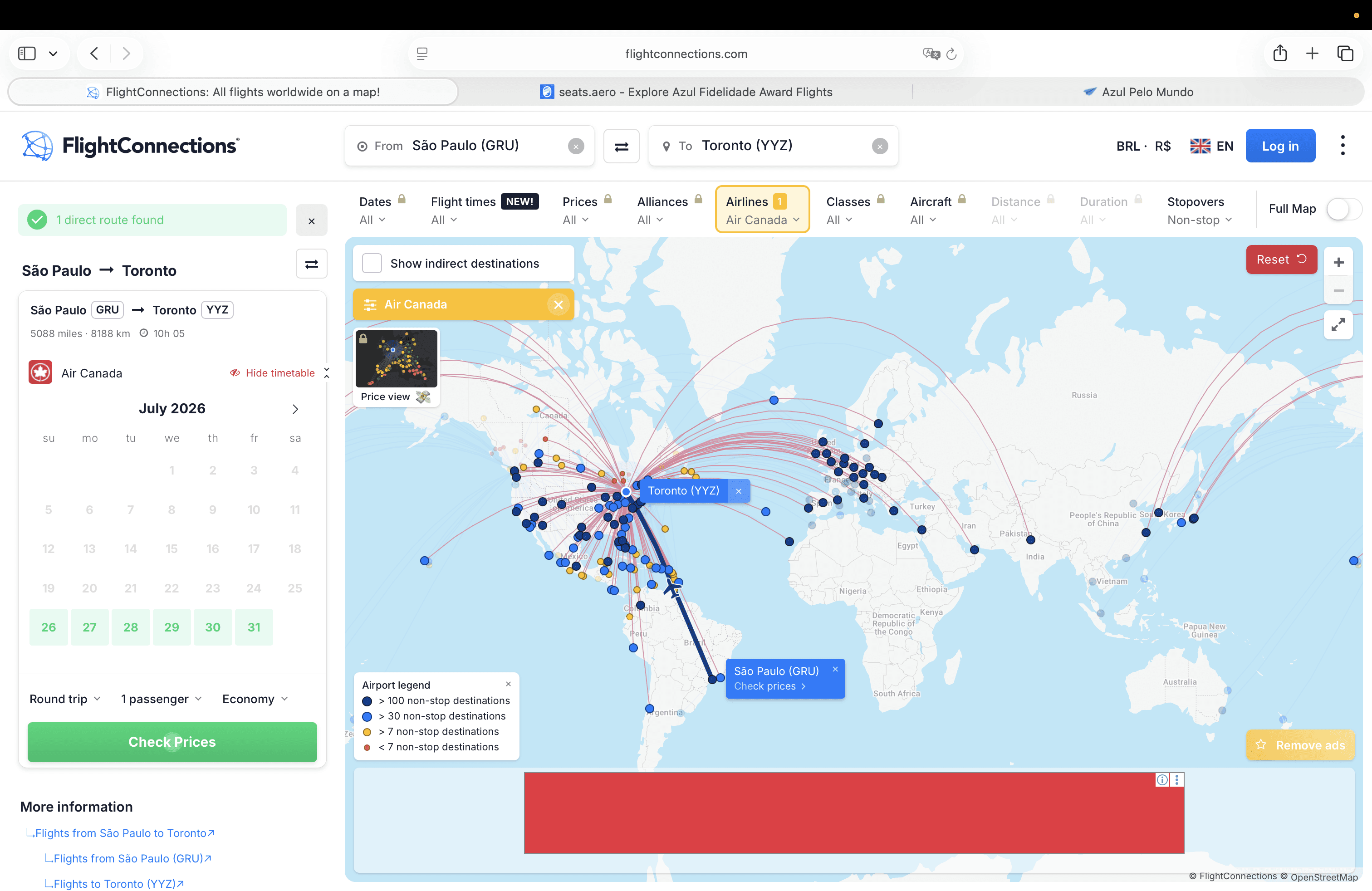Screen dimensions: 1372x891
Task: Go forward with browser forward arrow
Action: coord(126,54)
